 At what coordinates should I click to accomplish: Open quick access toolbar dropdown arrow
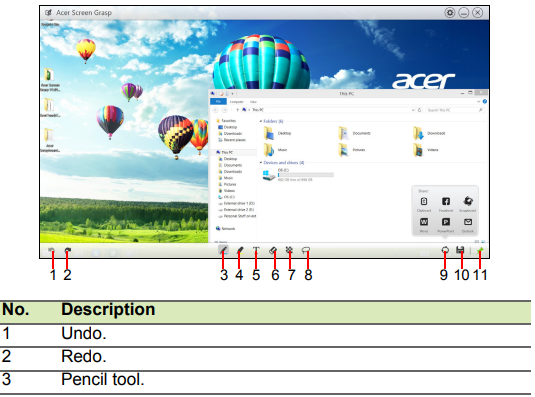(x=232, y=93)
